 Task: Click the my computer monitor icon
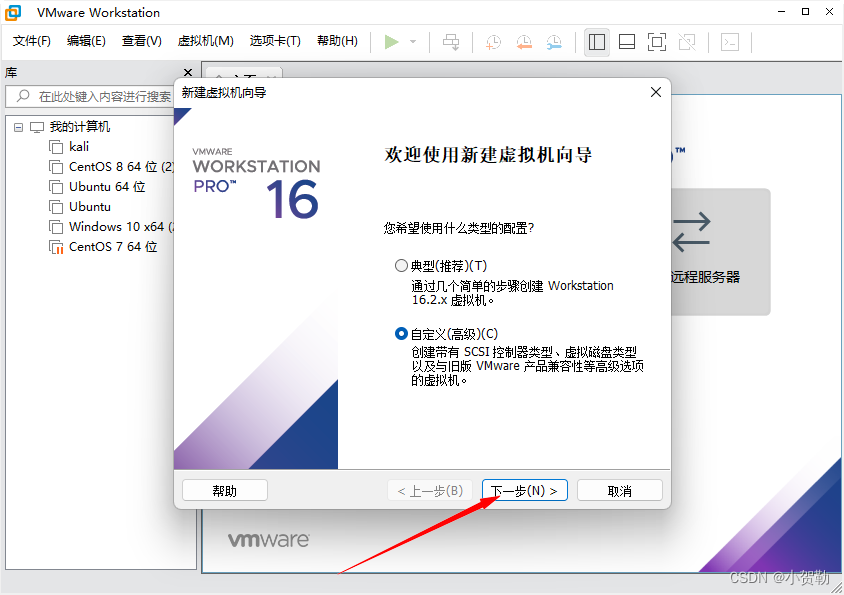37,127
